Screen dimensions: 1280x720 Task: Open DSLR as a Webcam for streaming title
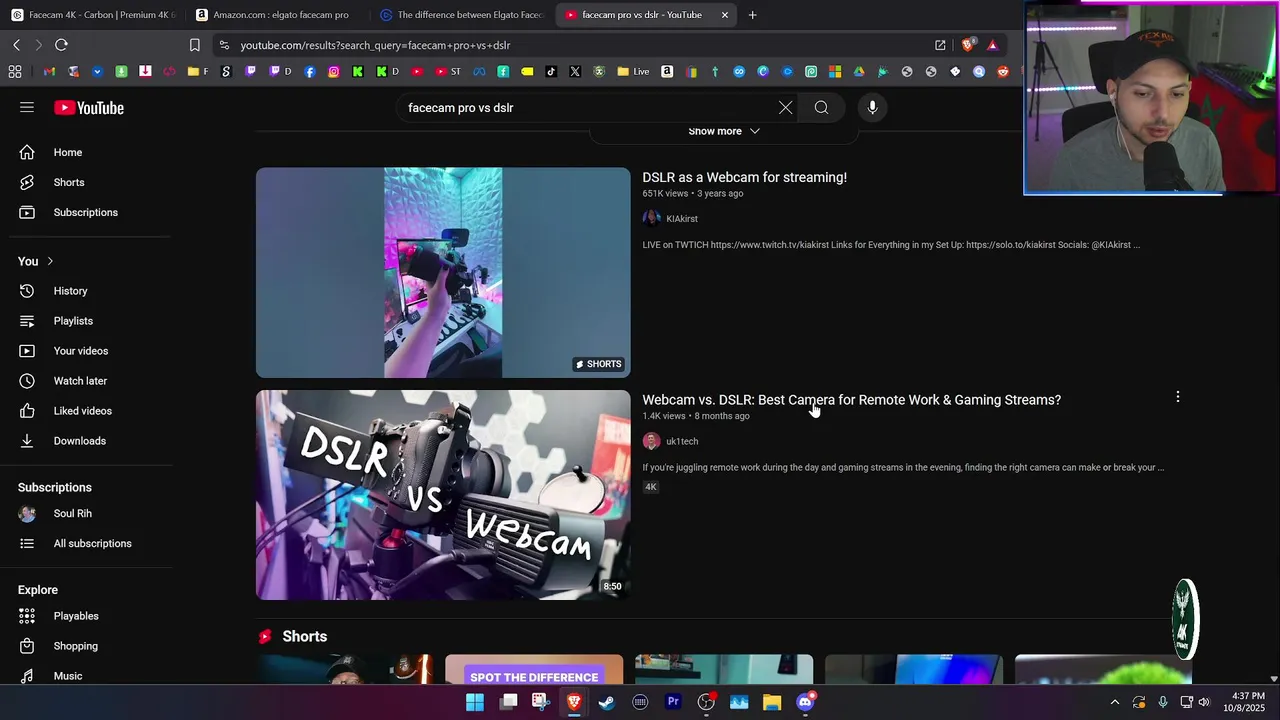tap(744, 177)
